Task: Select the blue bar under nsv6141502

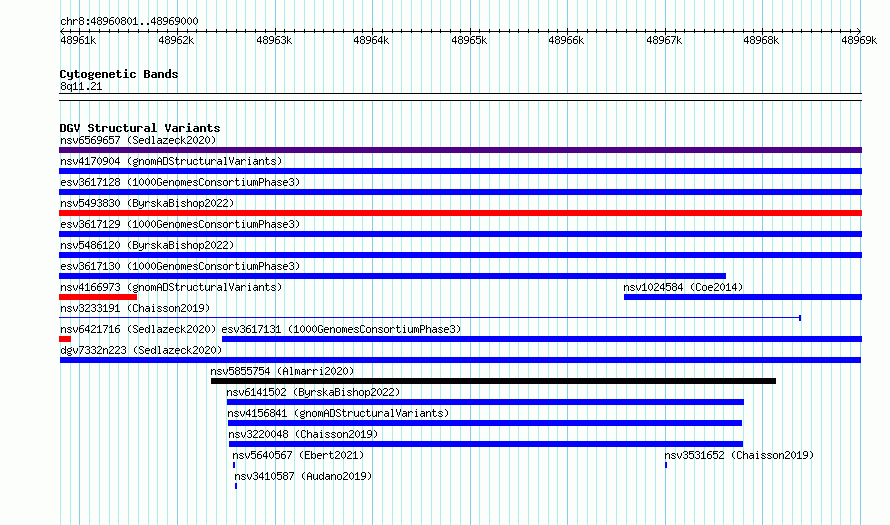Action: point(485,402)
